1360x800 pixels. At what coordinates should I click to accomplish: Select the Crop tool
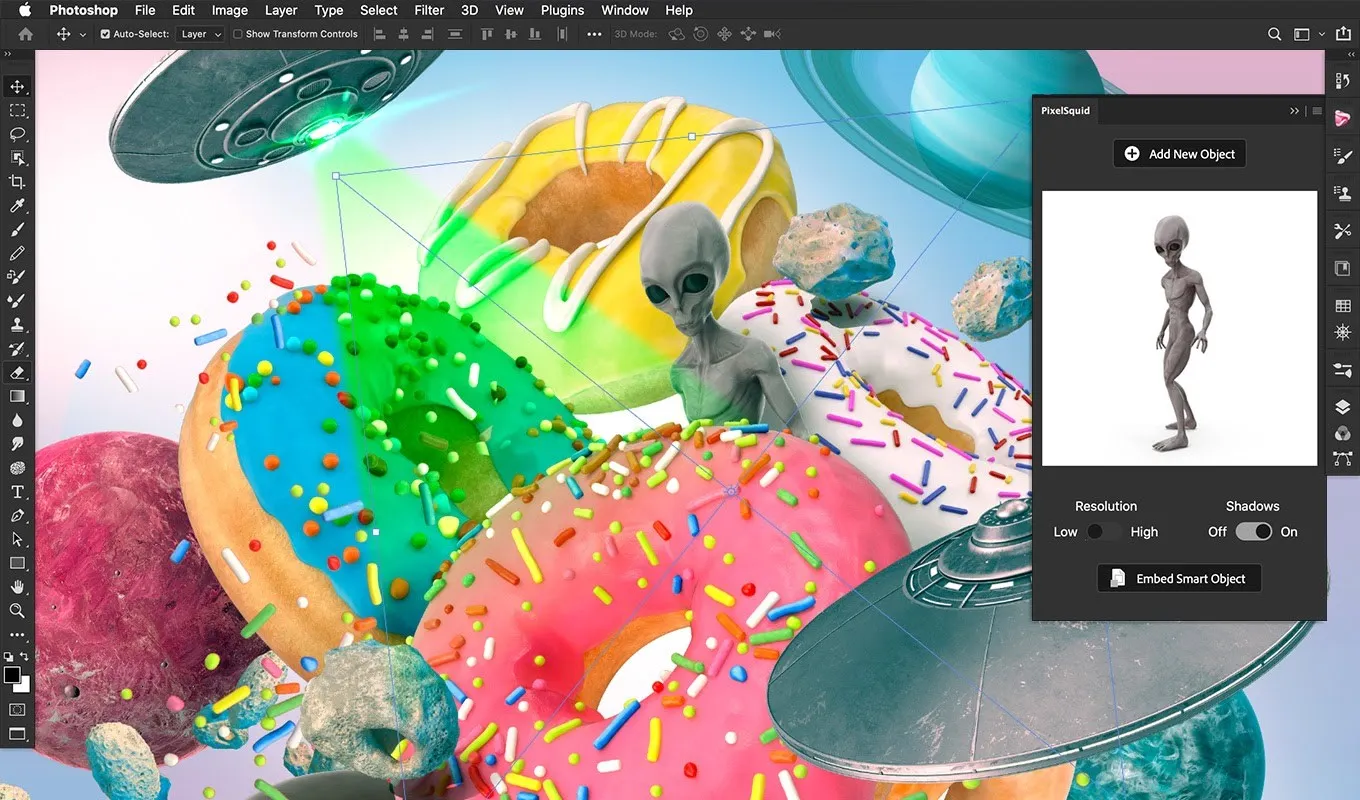pyautogui.click(x=17, y=182)
